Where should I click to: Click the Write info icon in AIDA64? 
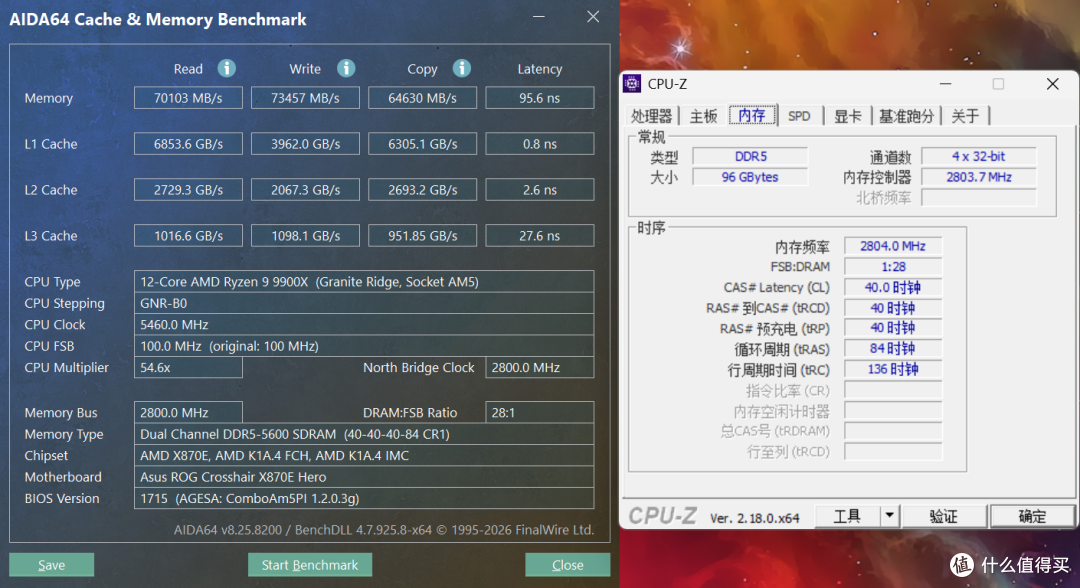pyautogui.click(x=346, y=68)
